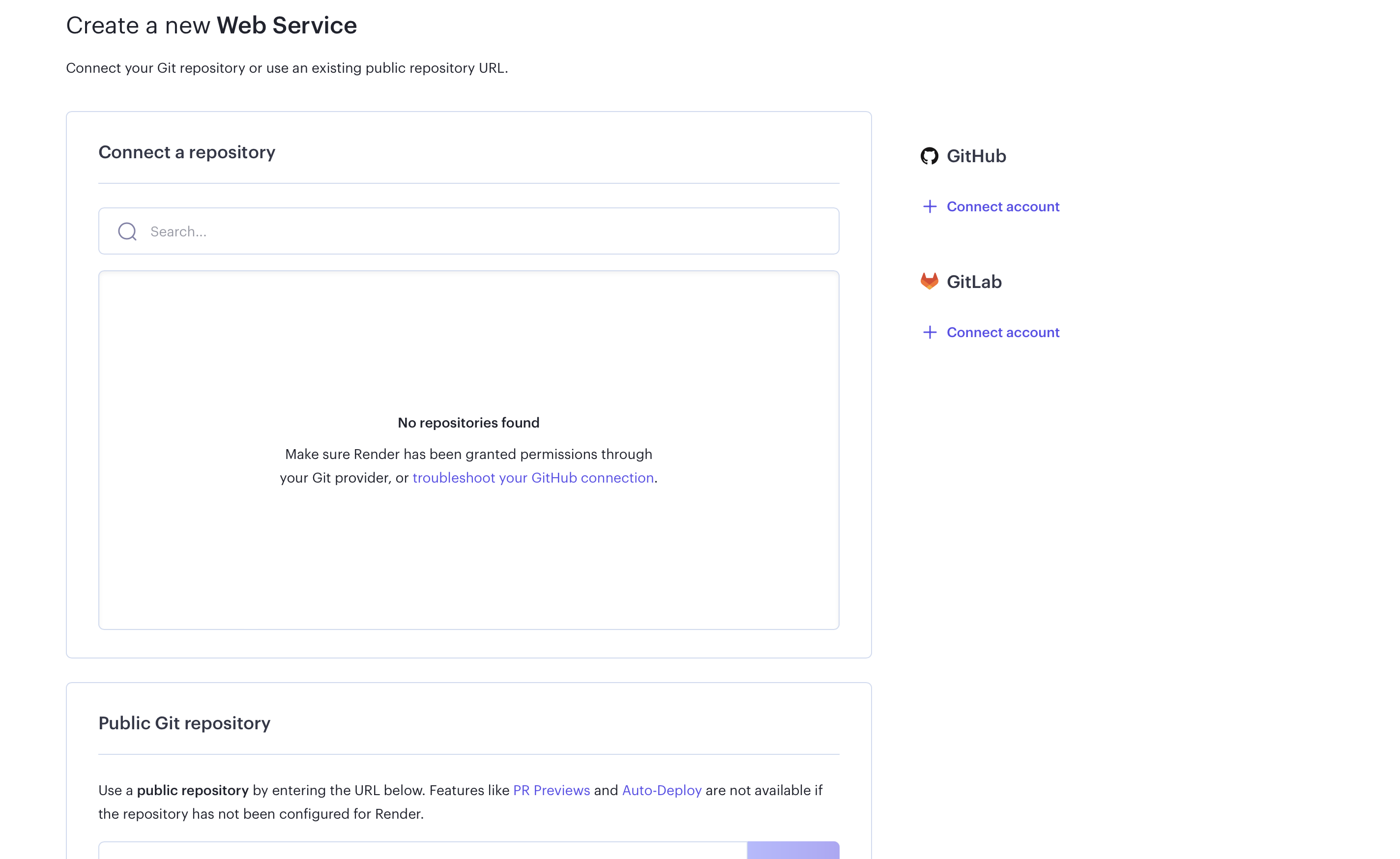This screenshot has width=1400, height=859.
Task: Click the GitLab heading text
Action: pos(974,282)
